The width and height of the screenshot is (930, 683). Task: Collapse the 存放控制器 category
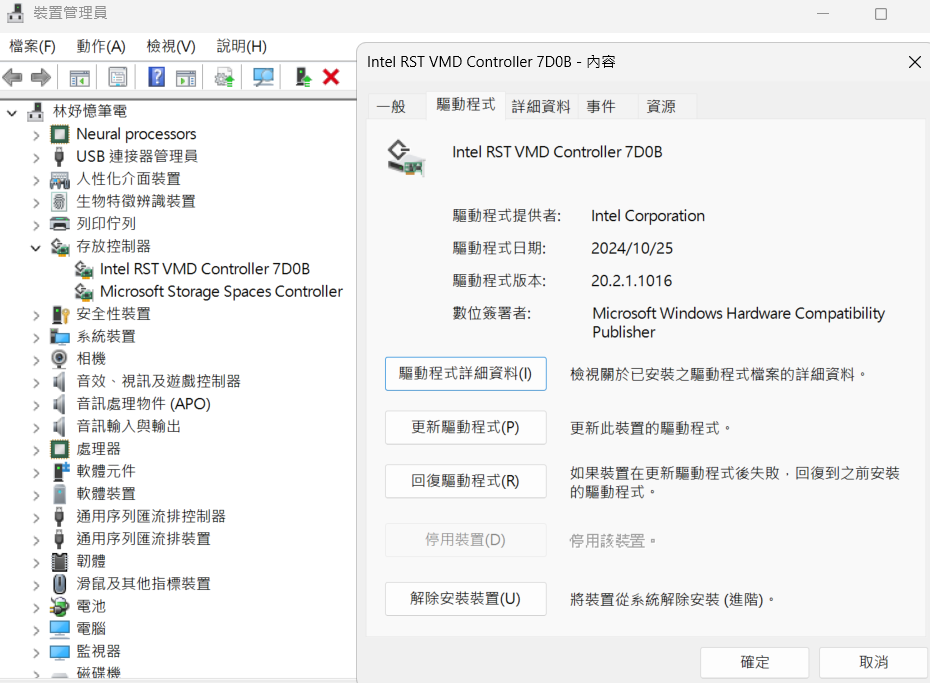(x=36, y=248)
